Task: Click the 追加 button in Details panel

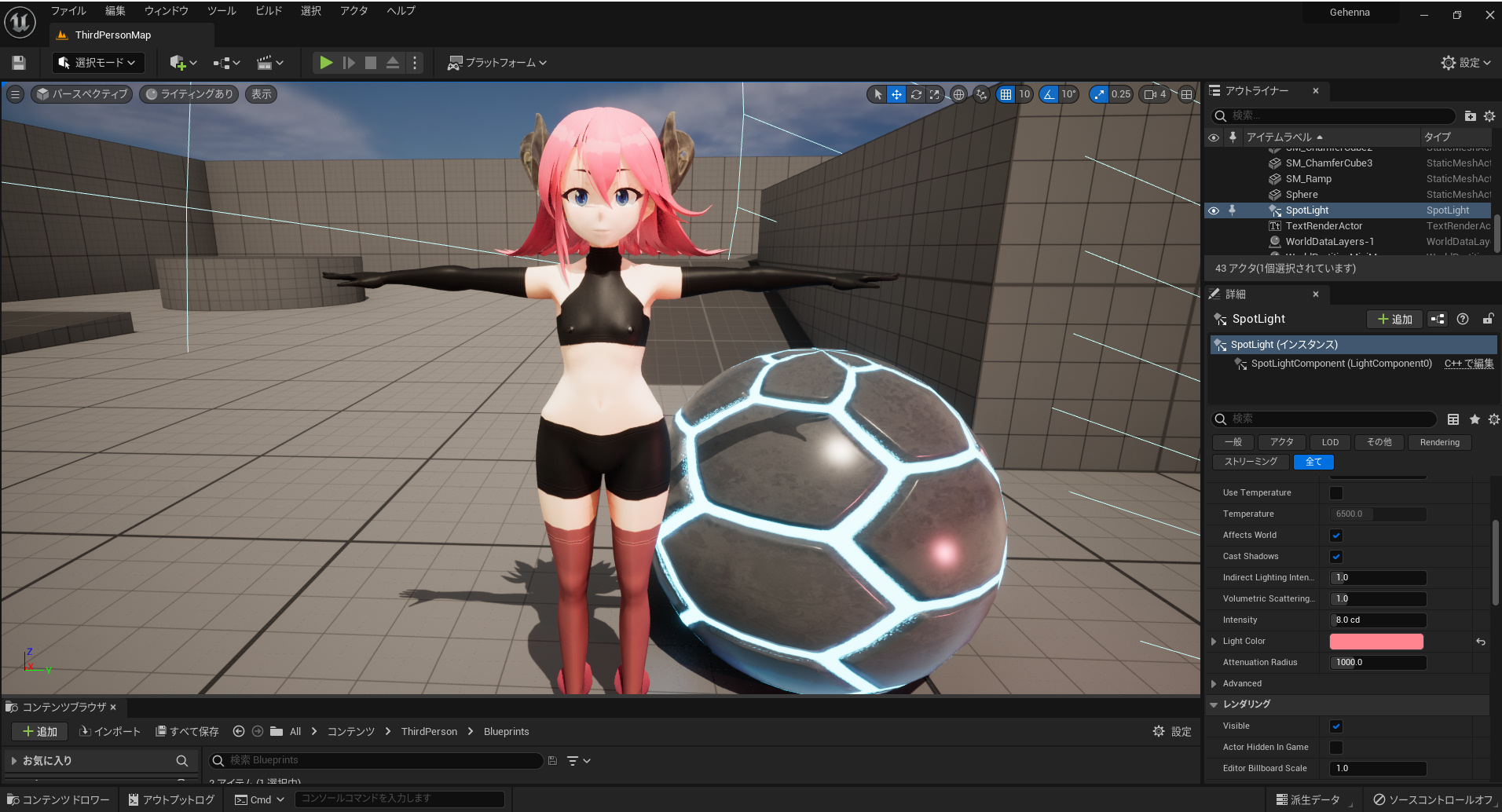Action: click(1395, 319)
